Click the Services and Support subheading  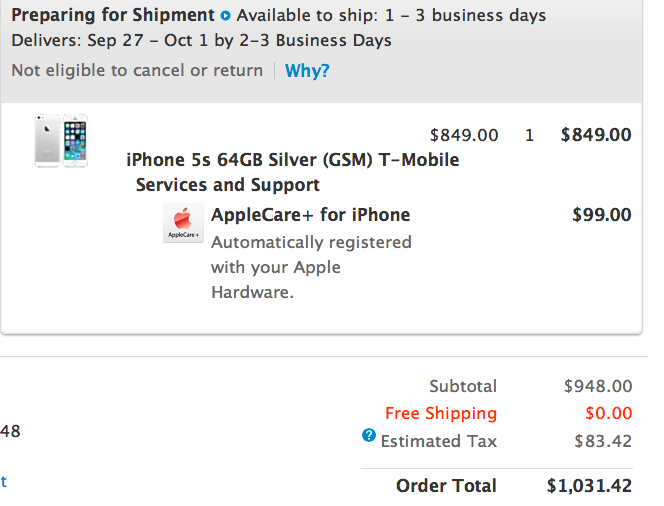(x=227, y=185)
